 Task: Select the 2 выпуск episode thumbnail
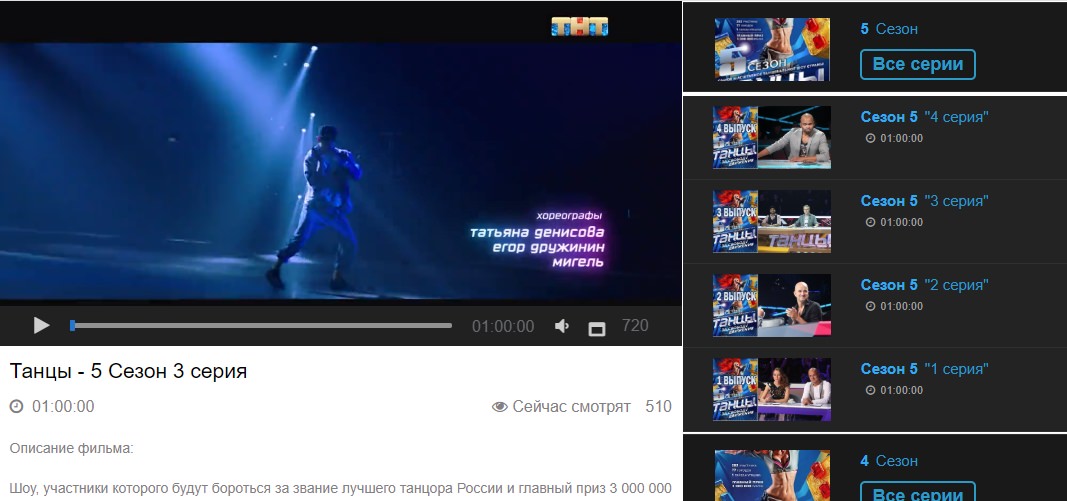[772, 306]
